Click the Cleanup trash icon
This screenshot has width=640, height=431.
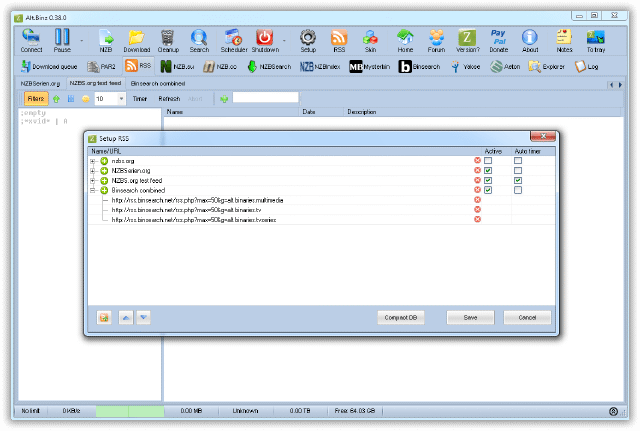click(x=168, y=41)
